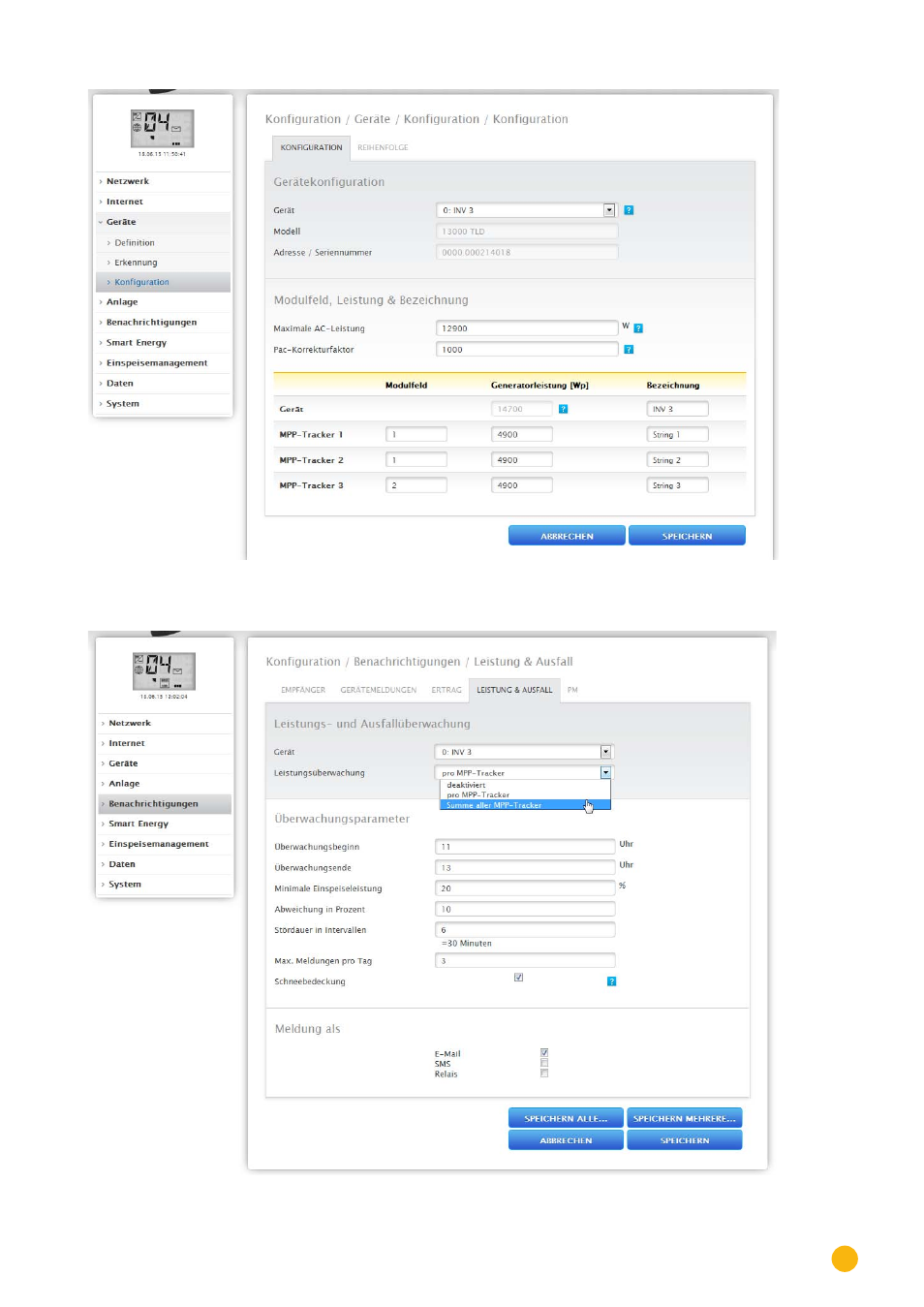Click the Überwachungsbeginn input field
This screenshot has width=924, height=1307.
524,847
